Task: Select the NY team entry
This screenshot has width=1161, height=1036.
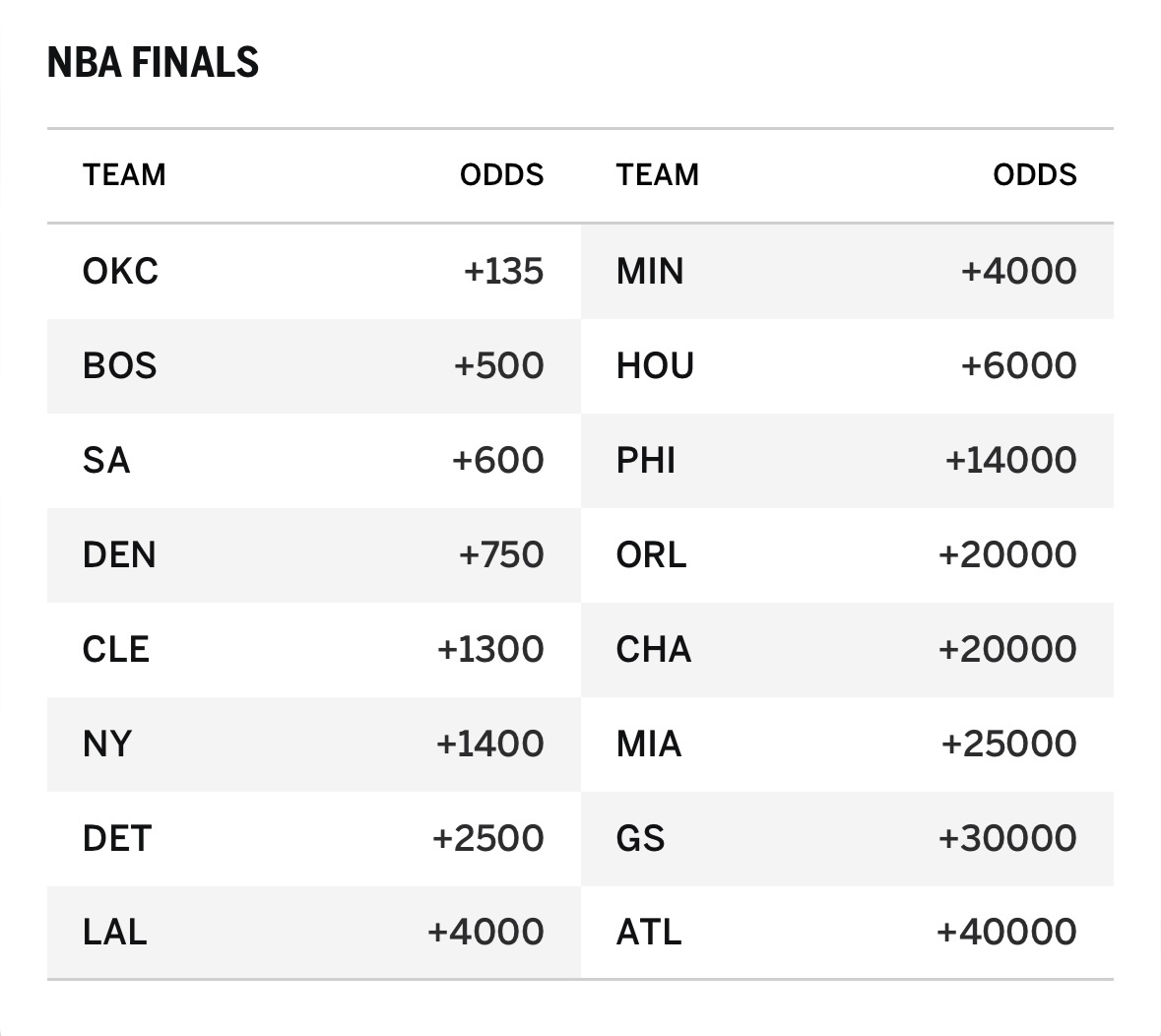Action: 106,744
